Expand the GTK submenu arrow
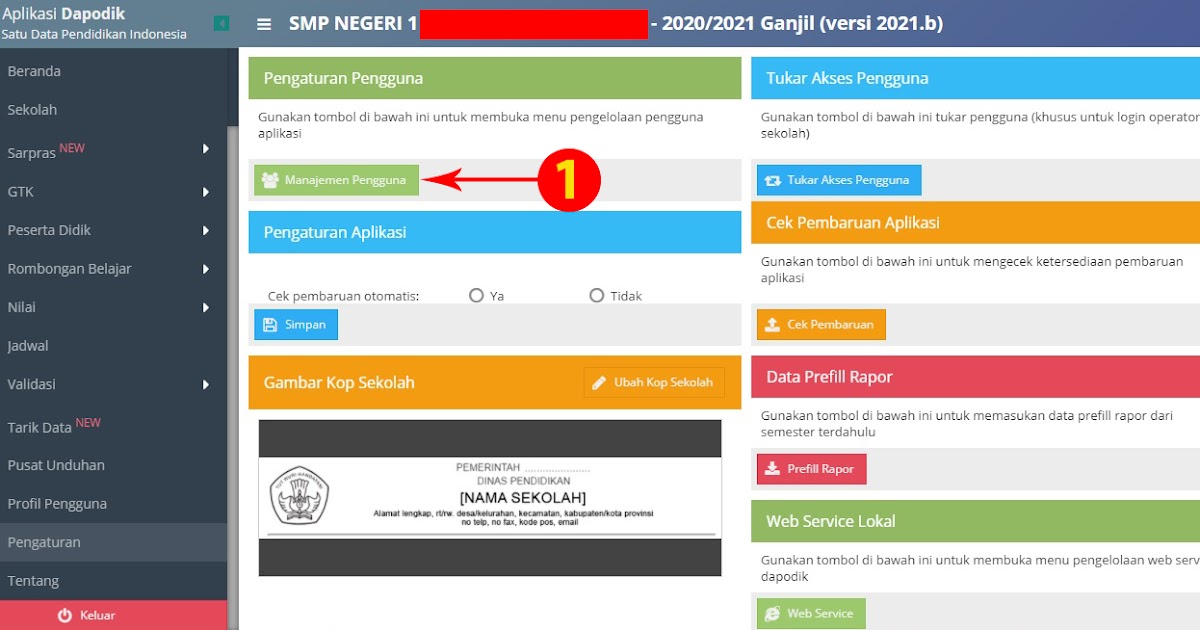 (x=206, y=192)
